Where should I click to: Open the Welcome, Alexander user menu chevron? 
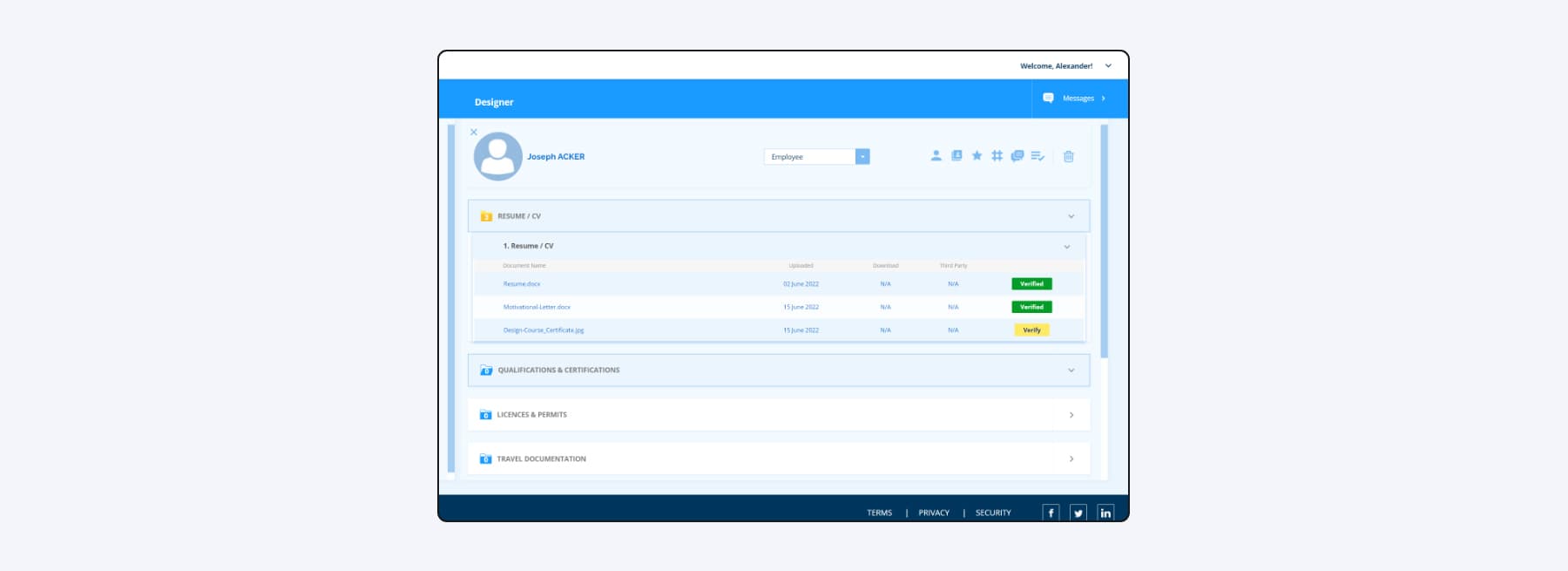point(1108,66)
